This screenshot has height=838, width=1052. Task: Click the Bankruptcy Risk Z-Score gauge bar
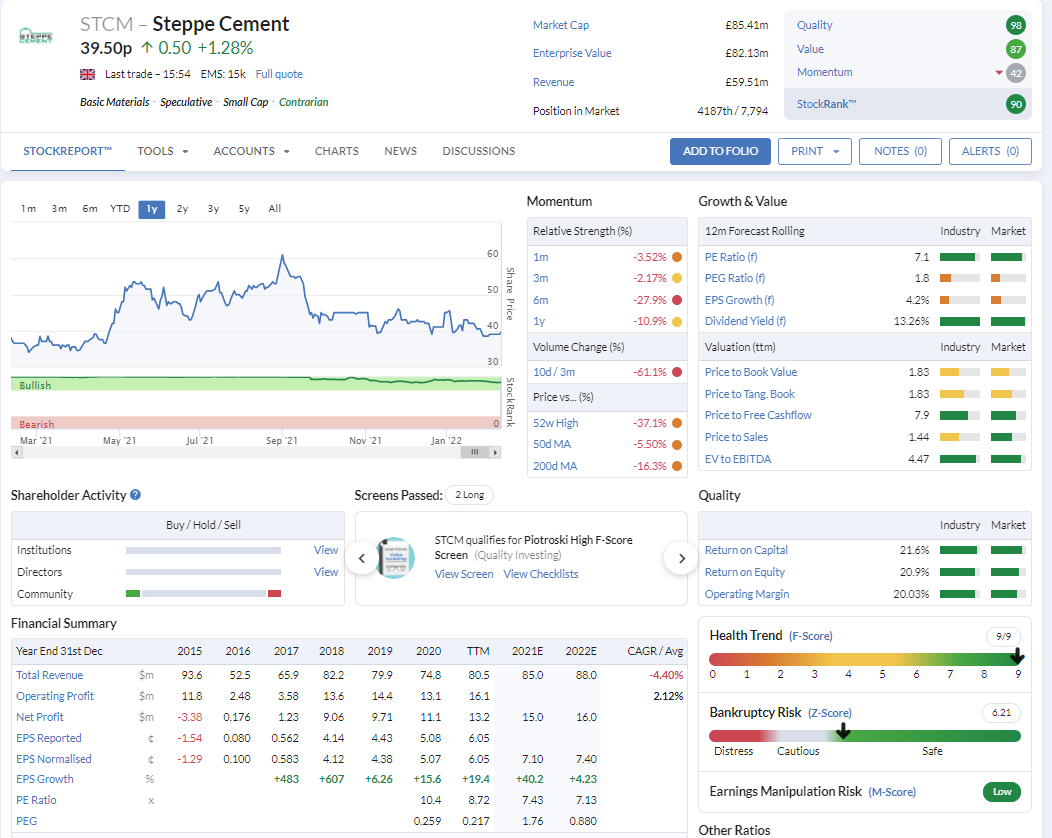coord(865,736)
